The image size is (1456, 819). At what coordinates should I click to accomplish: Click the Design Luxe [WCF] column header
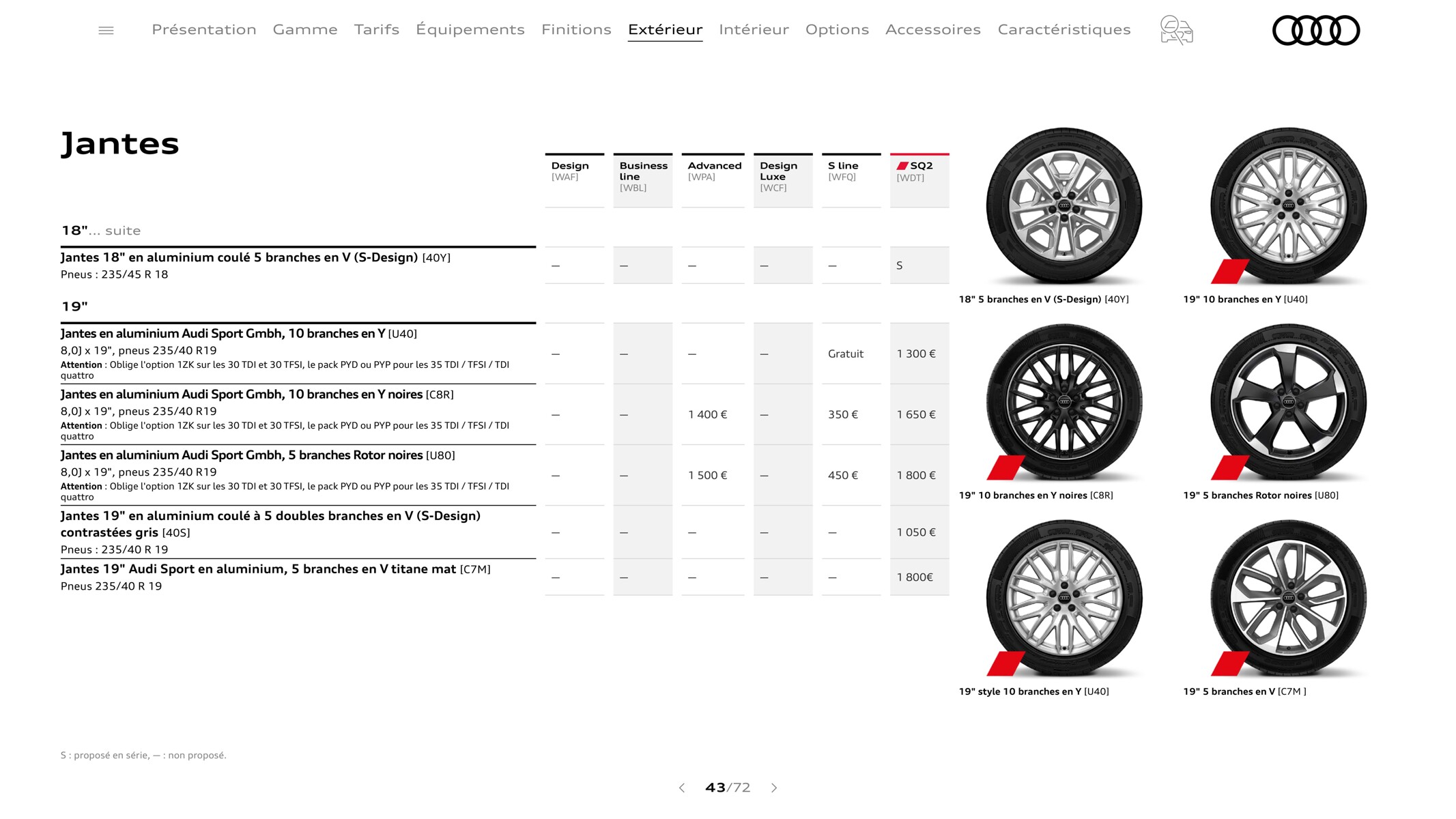point(783,180)
